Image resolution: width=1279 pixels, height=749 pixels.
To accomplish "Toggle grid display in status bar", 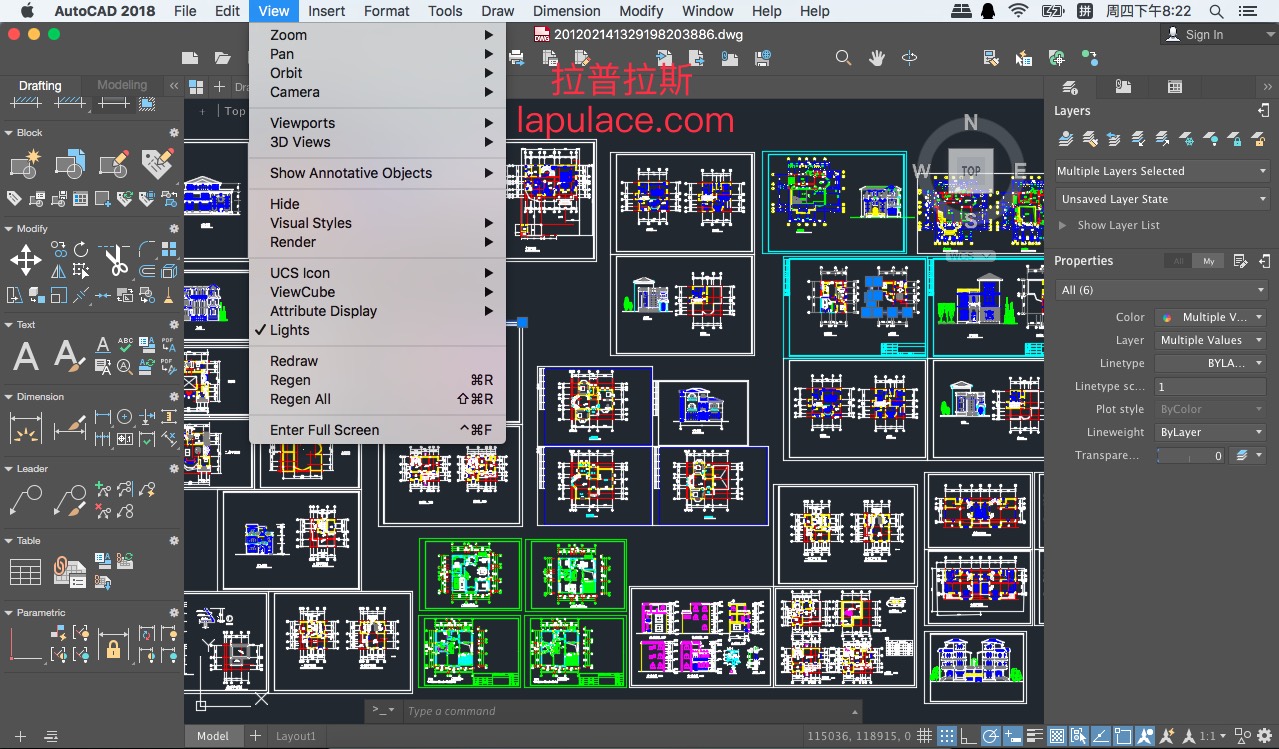I will click(x=925, y=736).
